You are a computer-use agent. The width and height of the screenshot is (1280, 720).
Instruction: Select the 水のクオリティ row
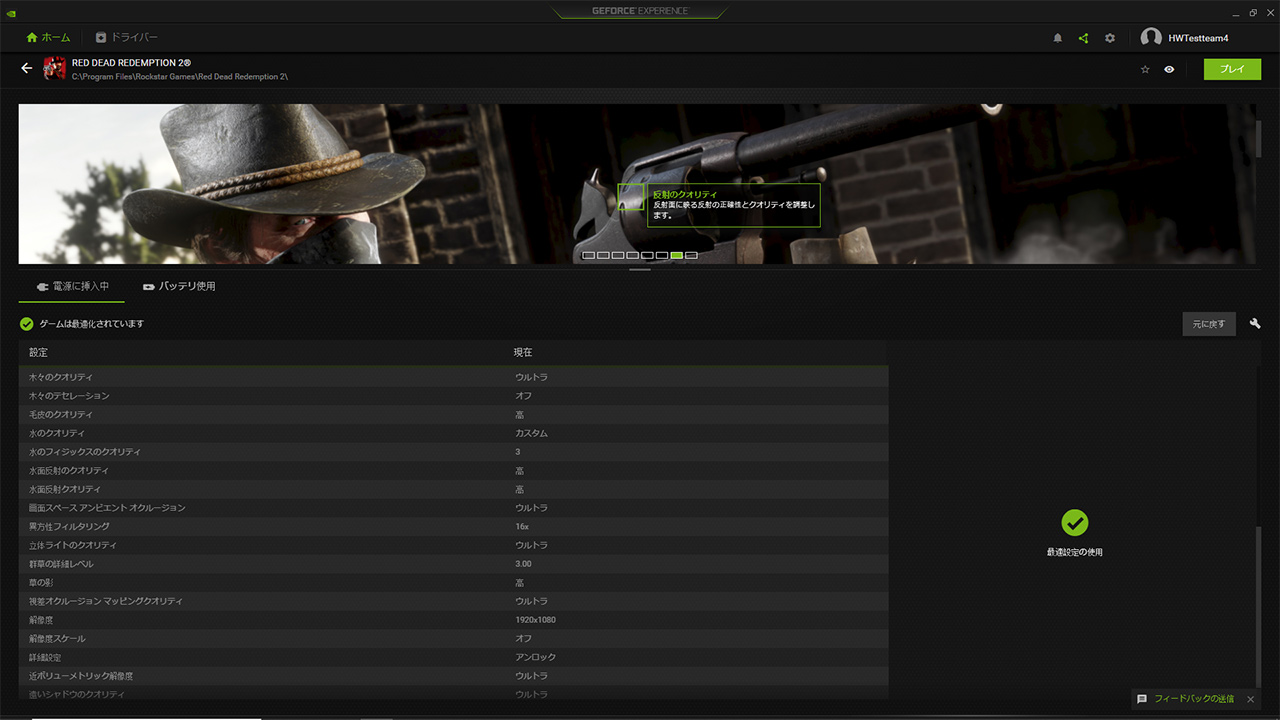[x=453, y=433]
